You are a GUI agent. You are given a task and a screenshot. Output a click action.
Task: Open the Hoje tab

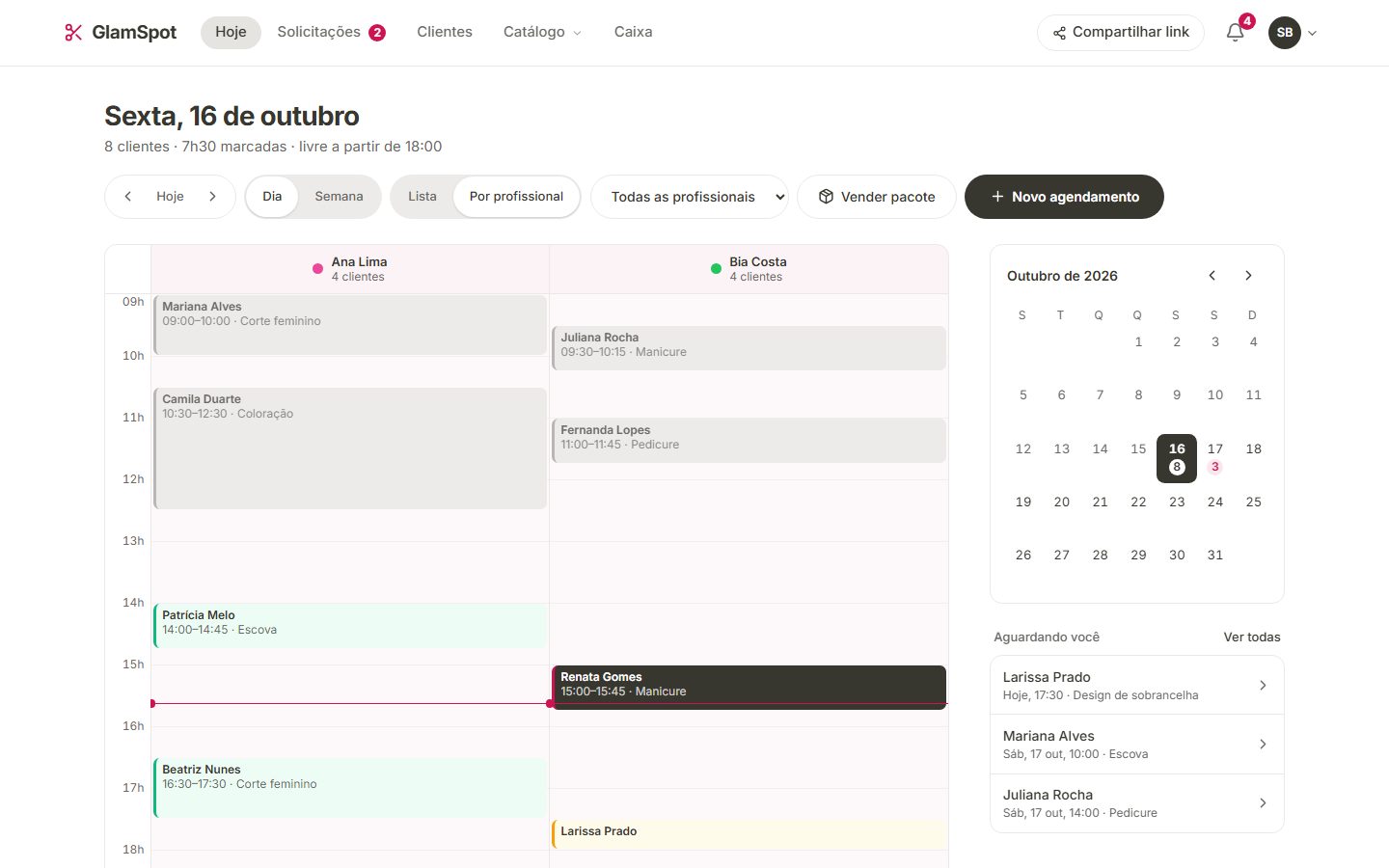click(x=231, y=33)
